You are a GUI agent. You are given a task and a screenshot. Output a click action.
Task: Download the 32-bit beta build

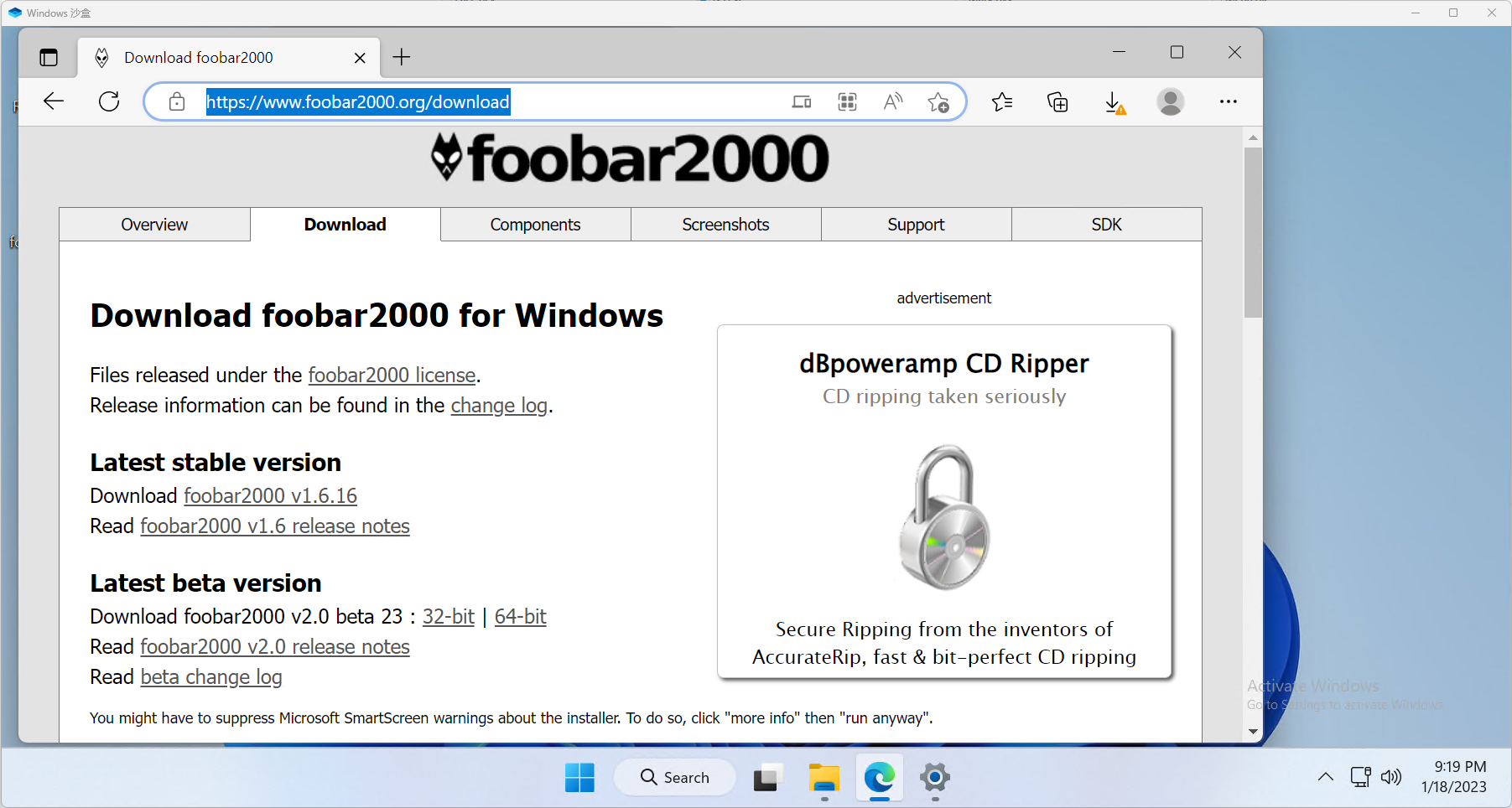tap(449, 617)
